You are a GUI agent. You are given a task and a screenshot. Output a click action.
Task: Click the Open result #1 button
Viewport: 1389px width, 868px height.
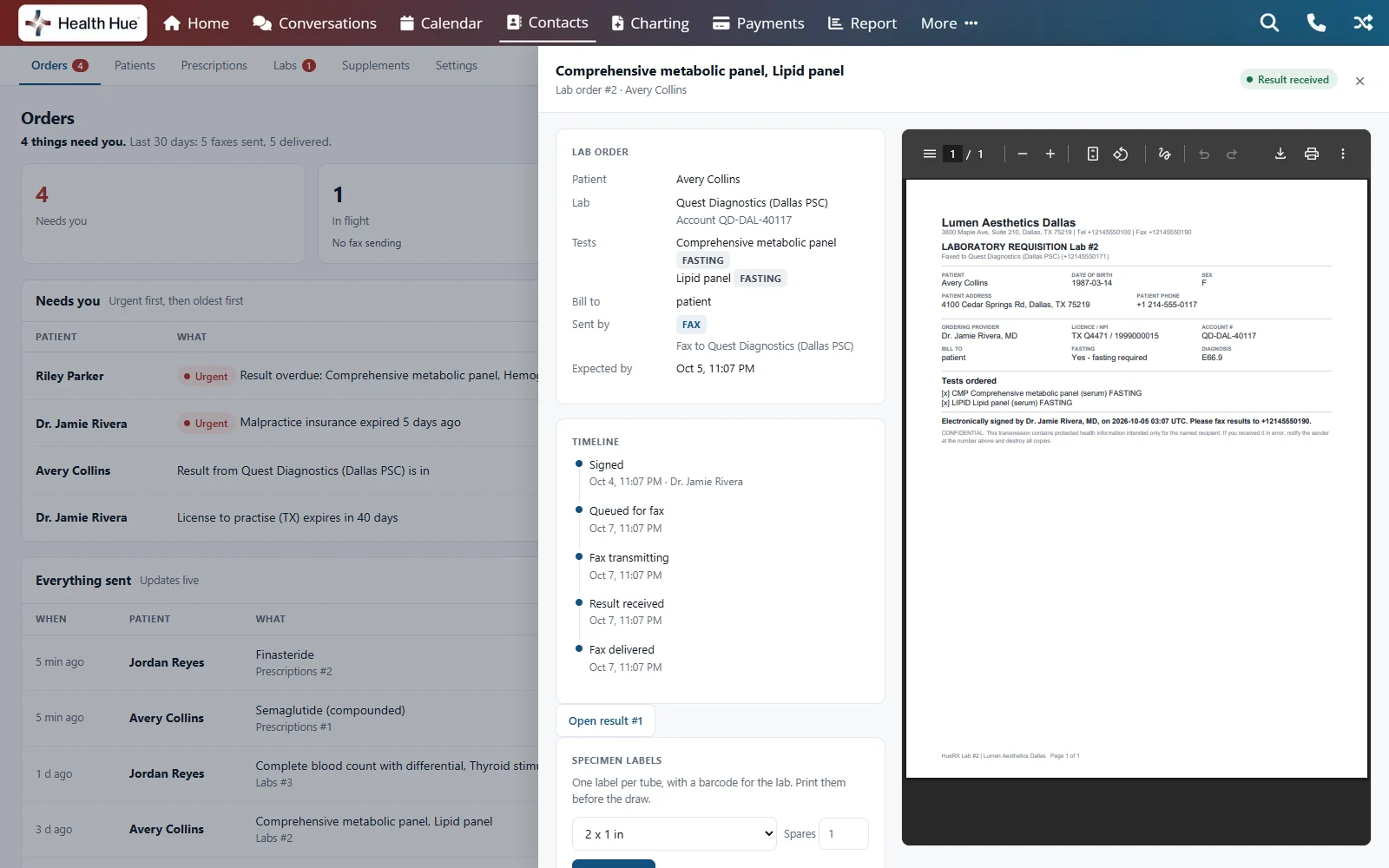tap(605, 720)
